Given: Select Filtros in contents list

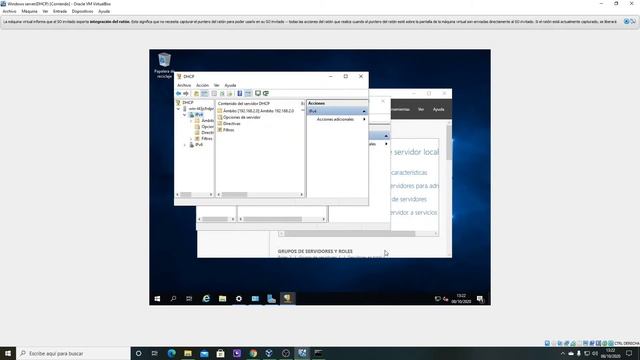Looking at the screenshot, I should point(226,130).
